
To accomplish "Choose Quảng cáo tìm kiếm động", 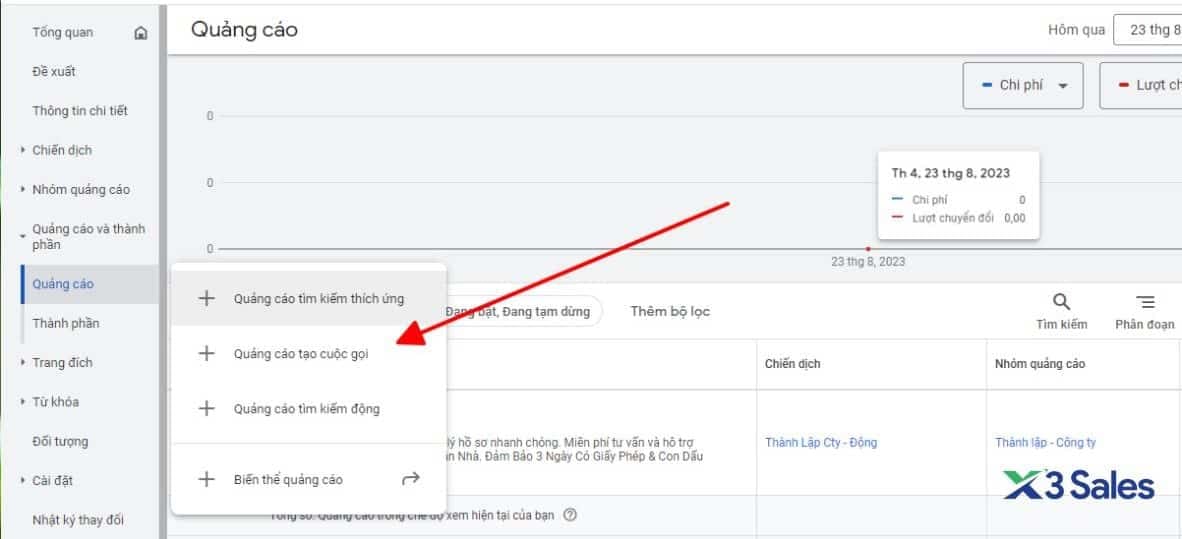I will (309, 409).
